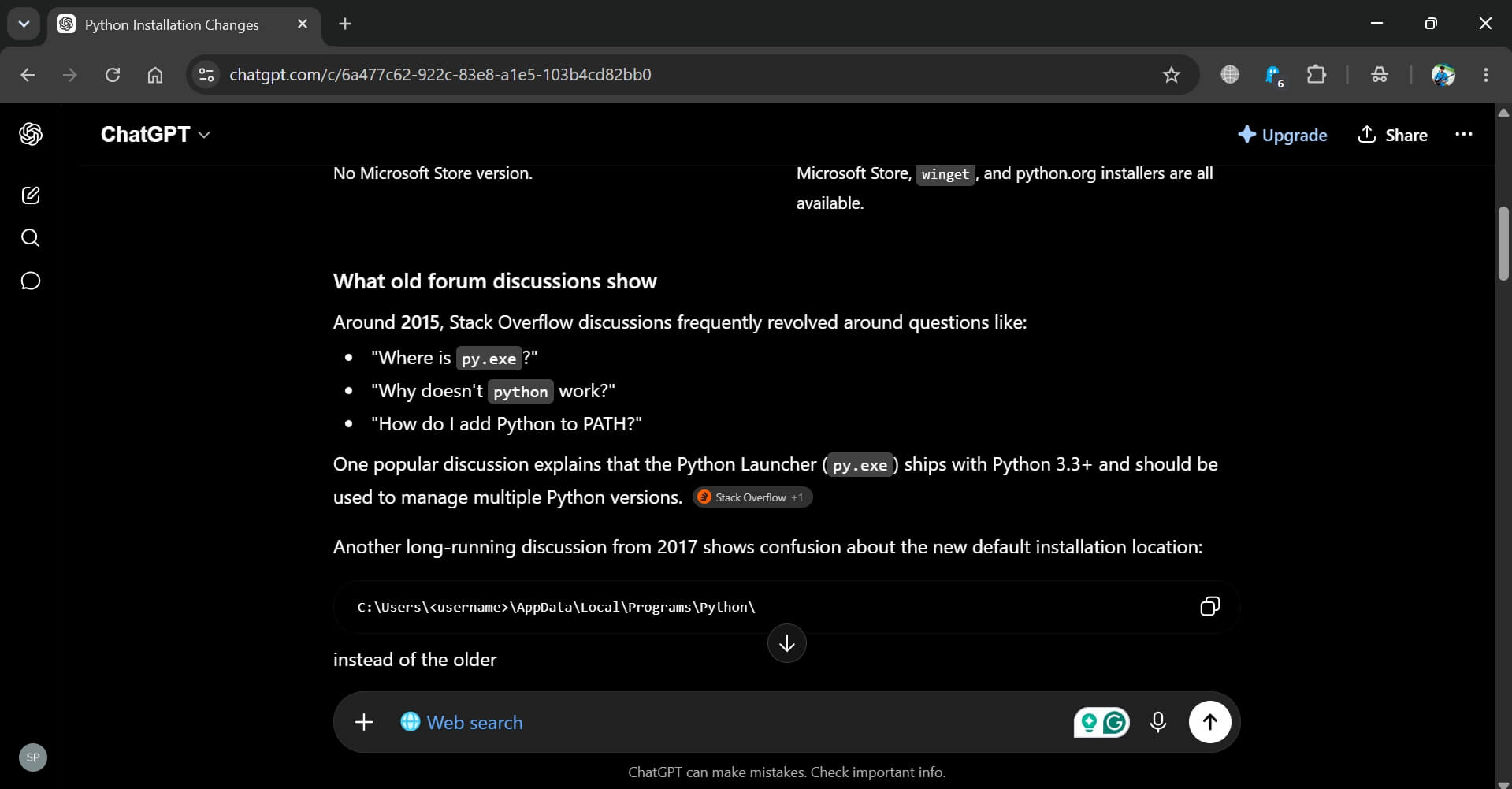Copy the AppData path code block
This screenshot has height=789, width=1512.
[1209, 606]
